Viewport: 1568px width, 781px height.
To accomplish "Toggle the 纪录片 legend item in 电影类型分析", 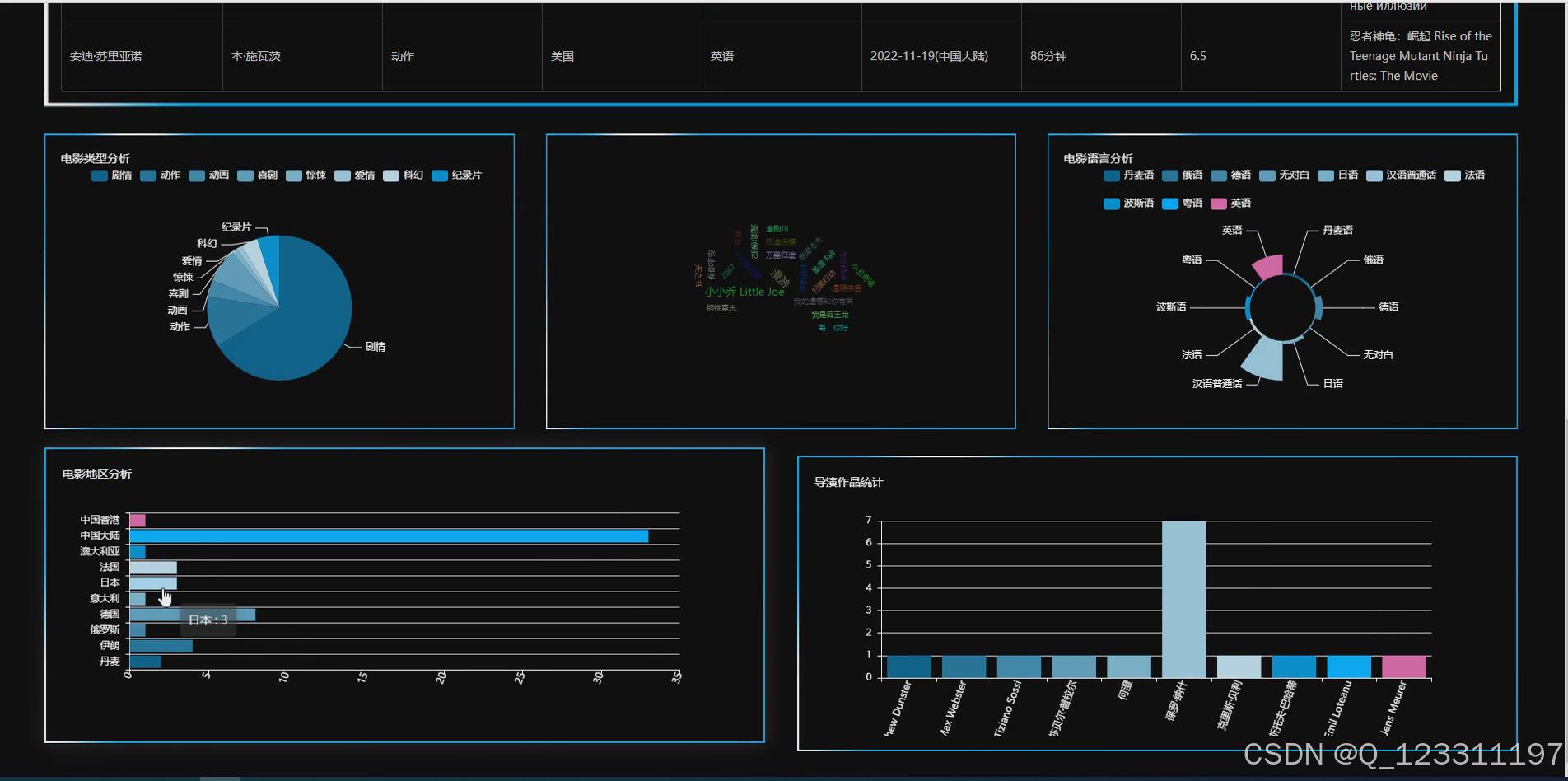I will (457, 175).
